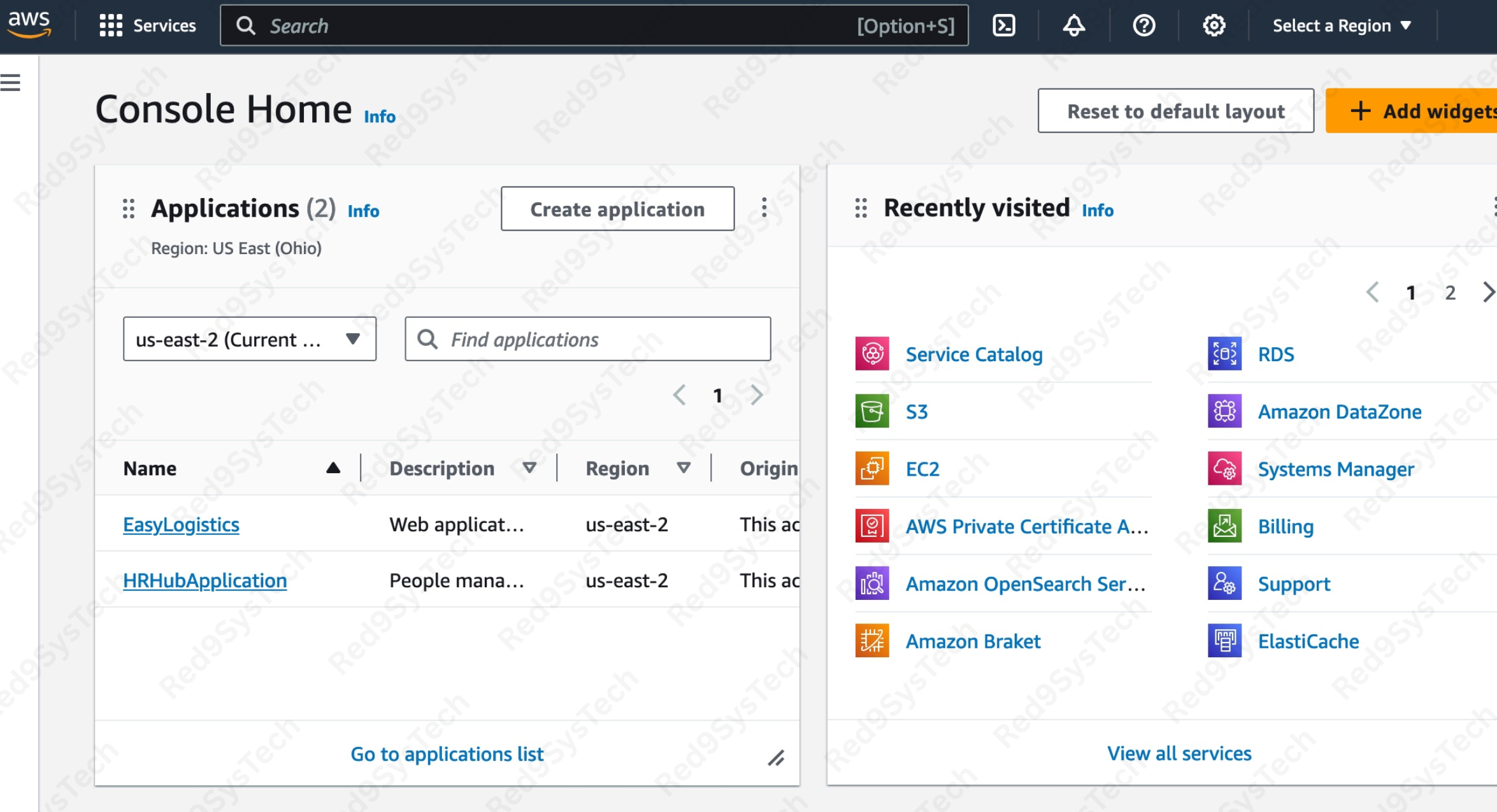Screen dimensions: 1497x812
Task: Click the Systems Manager icon
Action: pos(1224,469)
